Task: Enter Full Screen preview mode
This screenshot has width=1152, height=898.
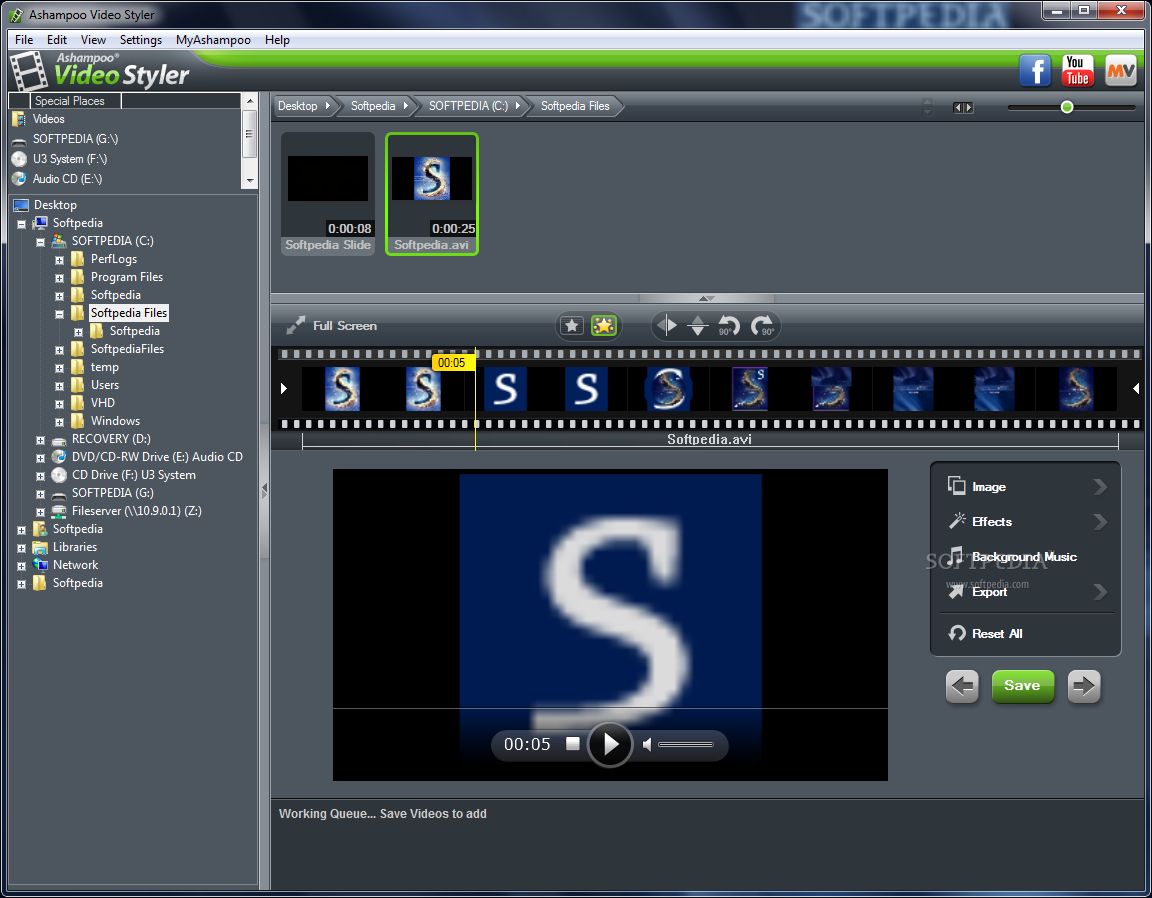Action: coord(331,326)
